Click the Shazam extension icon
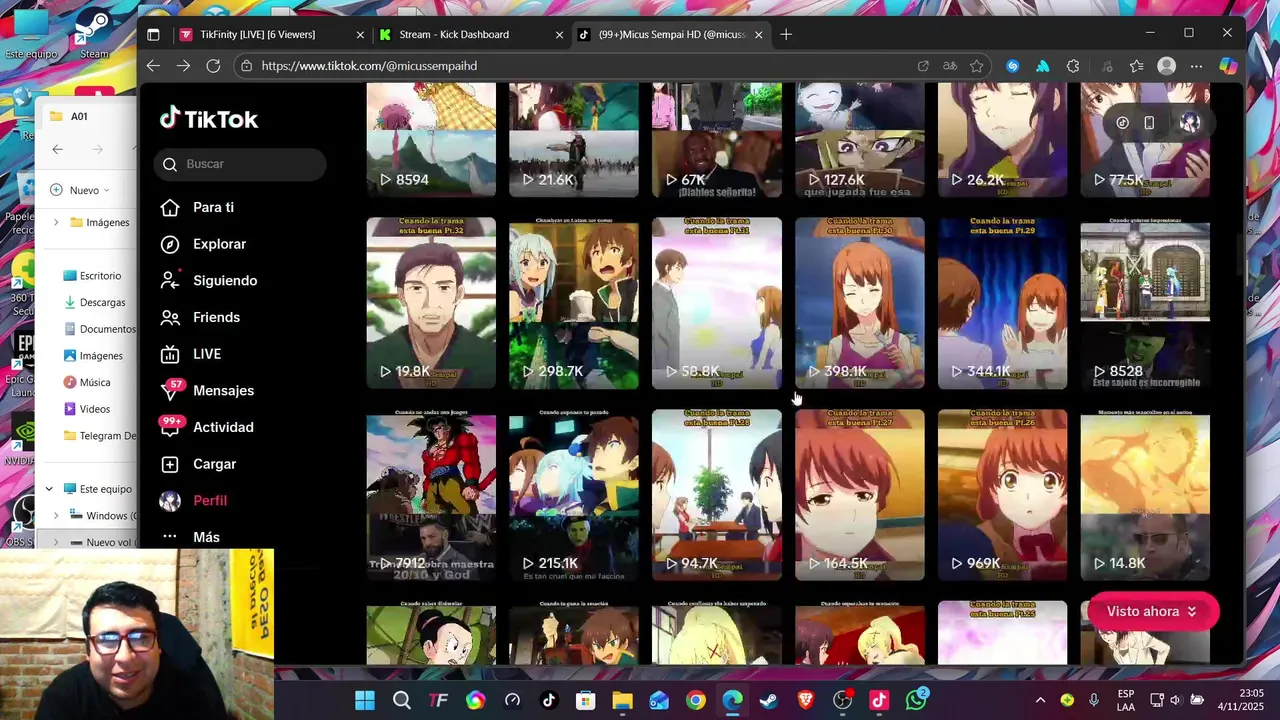 [x=1013, y=66]
